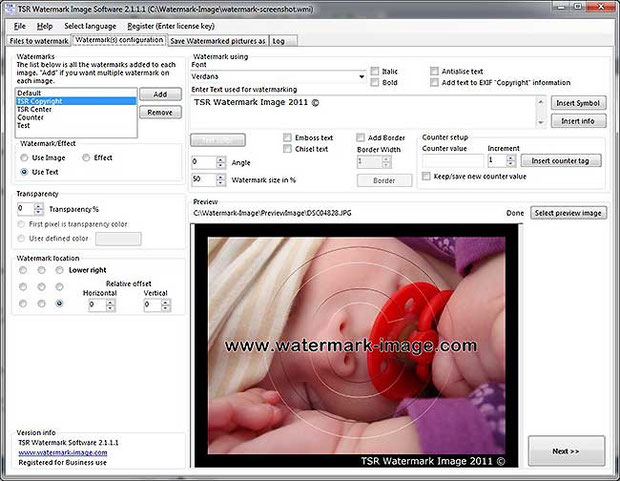This screenshot has width=620, height=481.
Task: Click the Add watermark button
Action: click(160, 94)
